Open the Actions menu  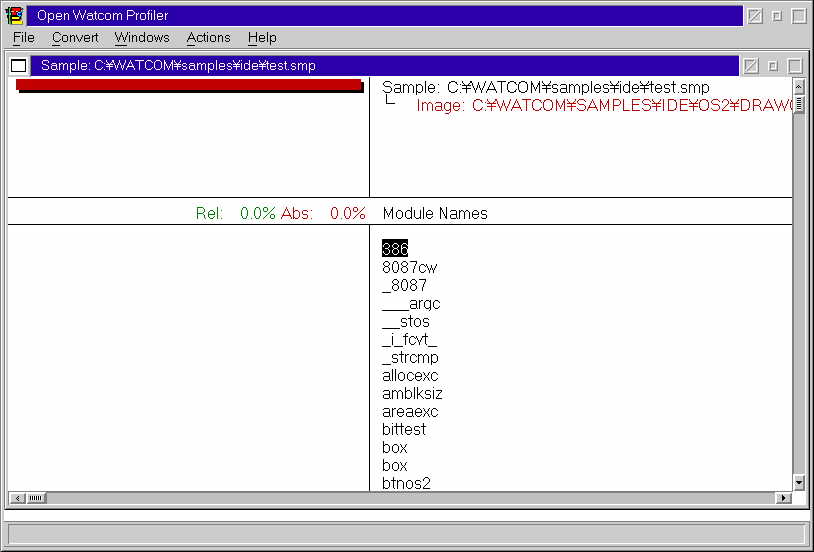[x=208, y=37]
